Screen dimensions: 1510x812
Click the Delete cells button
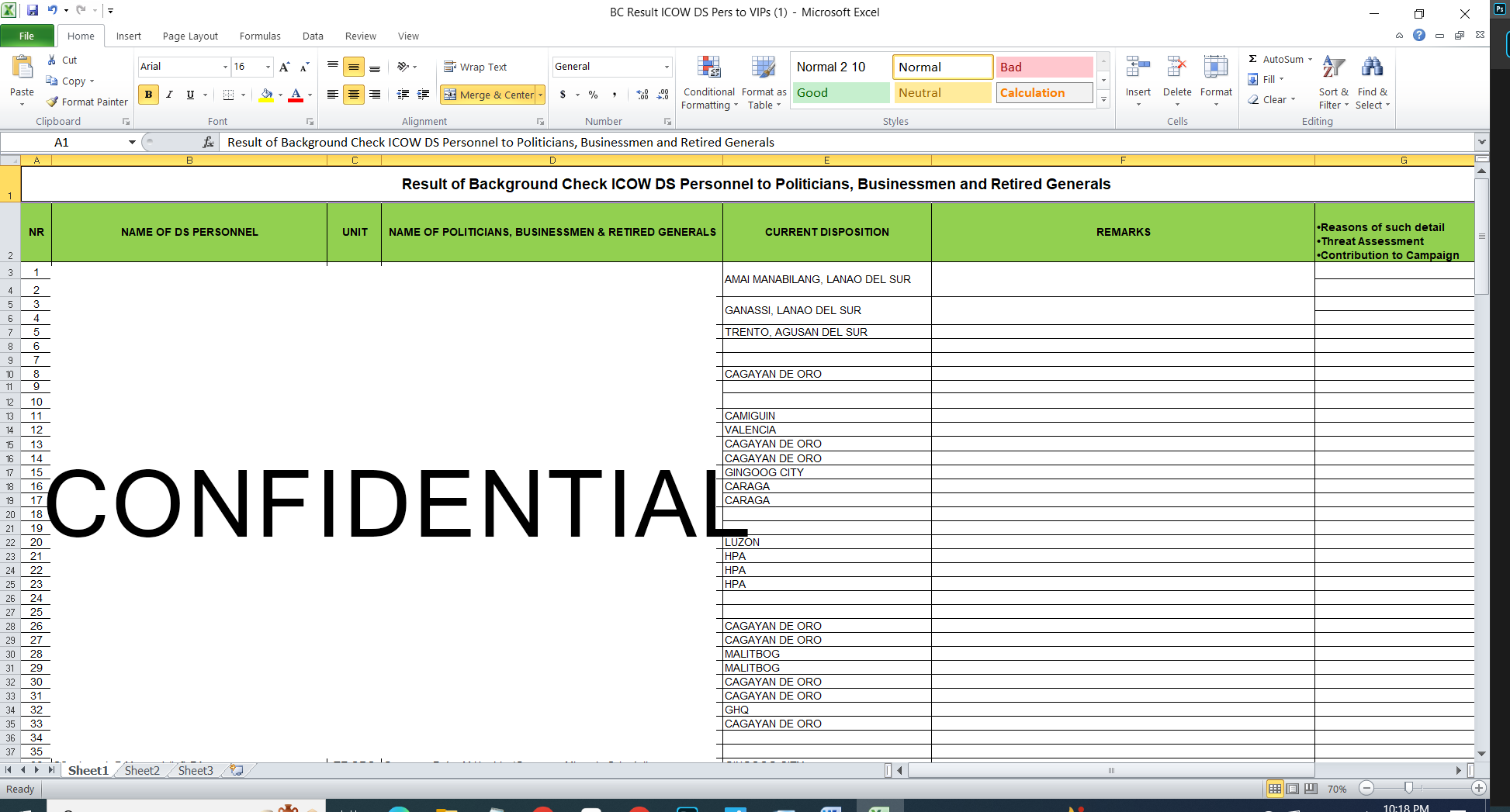1177,82
